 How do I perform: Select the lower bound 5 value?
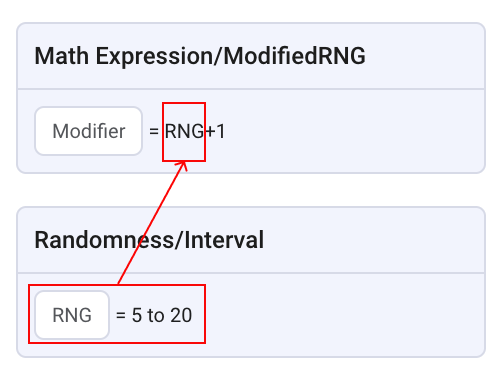[x=137, y=315]
